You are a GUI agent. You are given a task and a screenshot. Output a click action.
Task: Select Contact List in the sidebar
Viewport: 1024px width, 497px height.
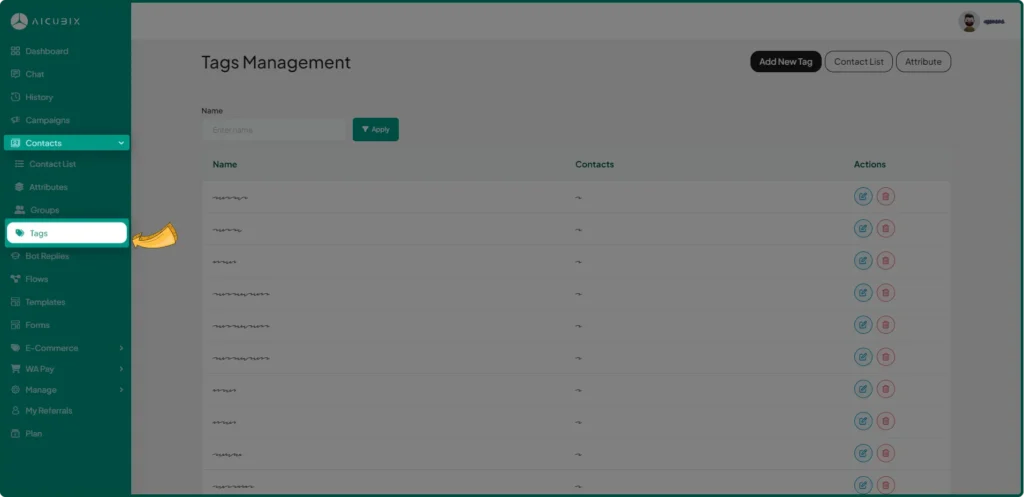point(52,164)
